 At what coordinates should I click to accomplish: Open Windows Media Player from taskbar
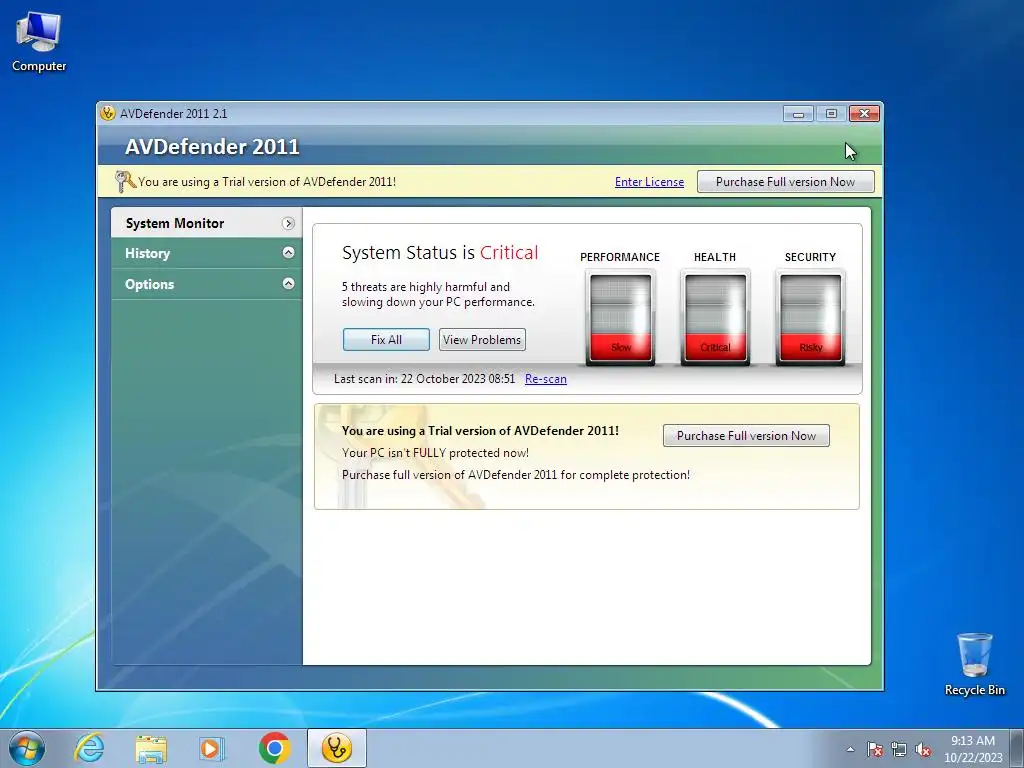(x=212, y=748)
